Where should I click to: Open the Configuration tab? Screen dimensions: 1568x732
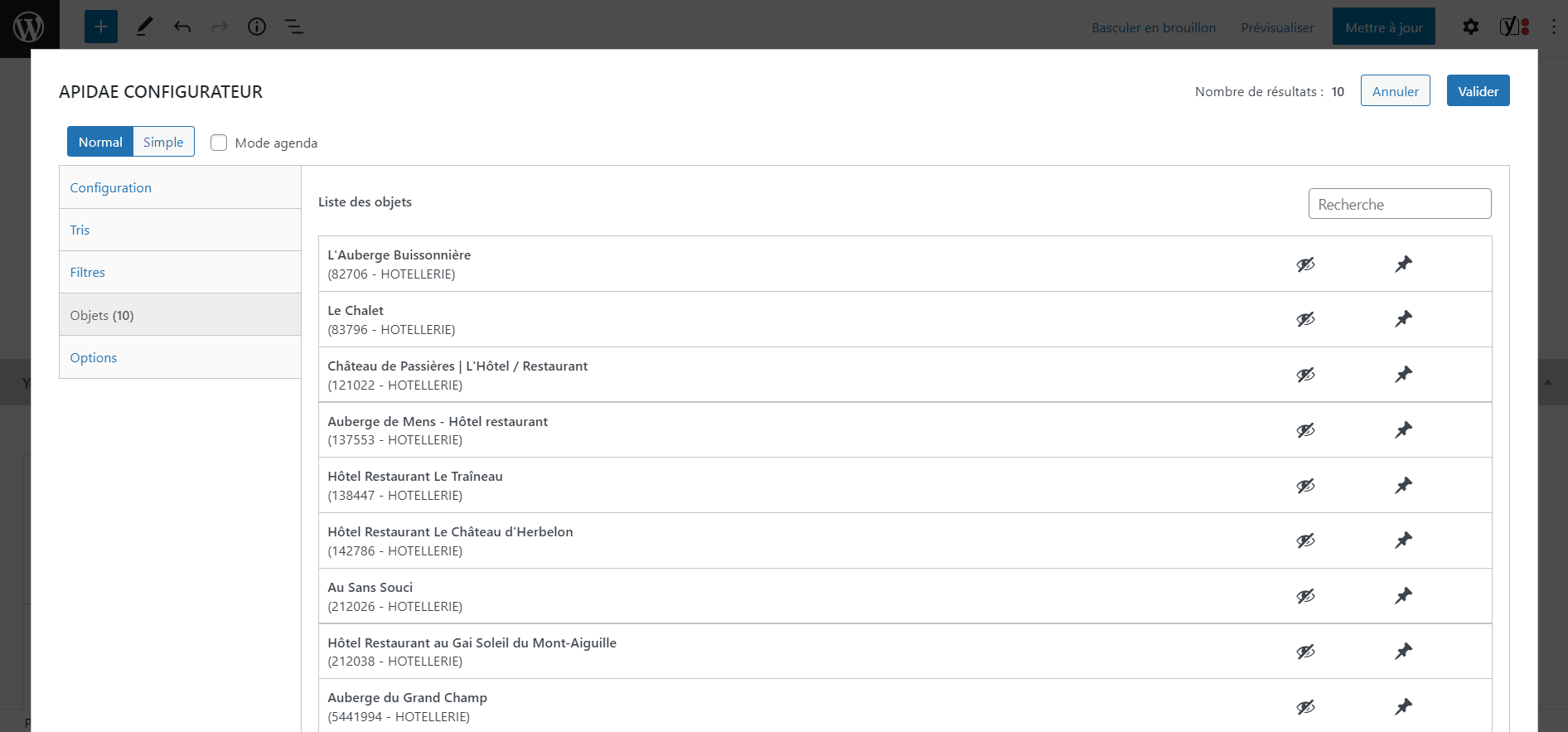point(180,187)
